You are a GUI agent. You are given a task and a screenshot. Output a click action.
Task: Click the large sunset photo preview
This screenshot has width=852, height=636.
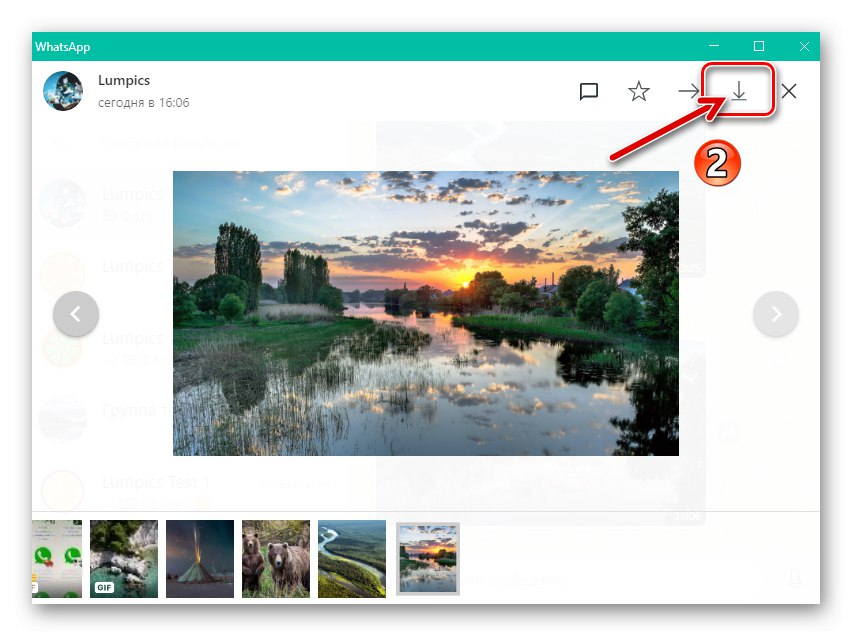426,313
